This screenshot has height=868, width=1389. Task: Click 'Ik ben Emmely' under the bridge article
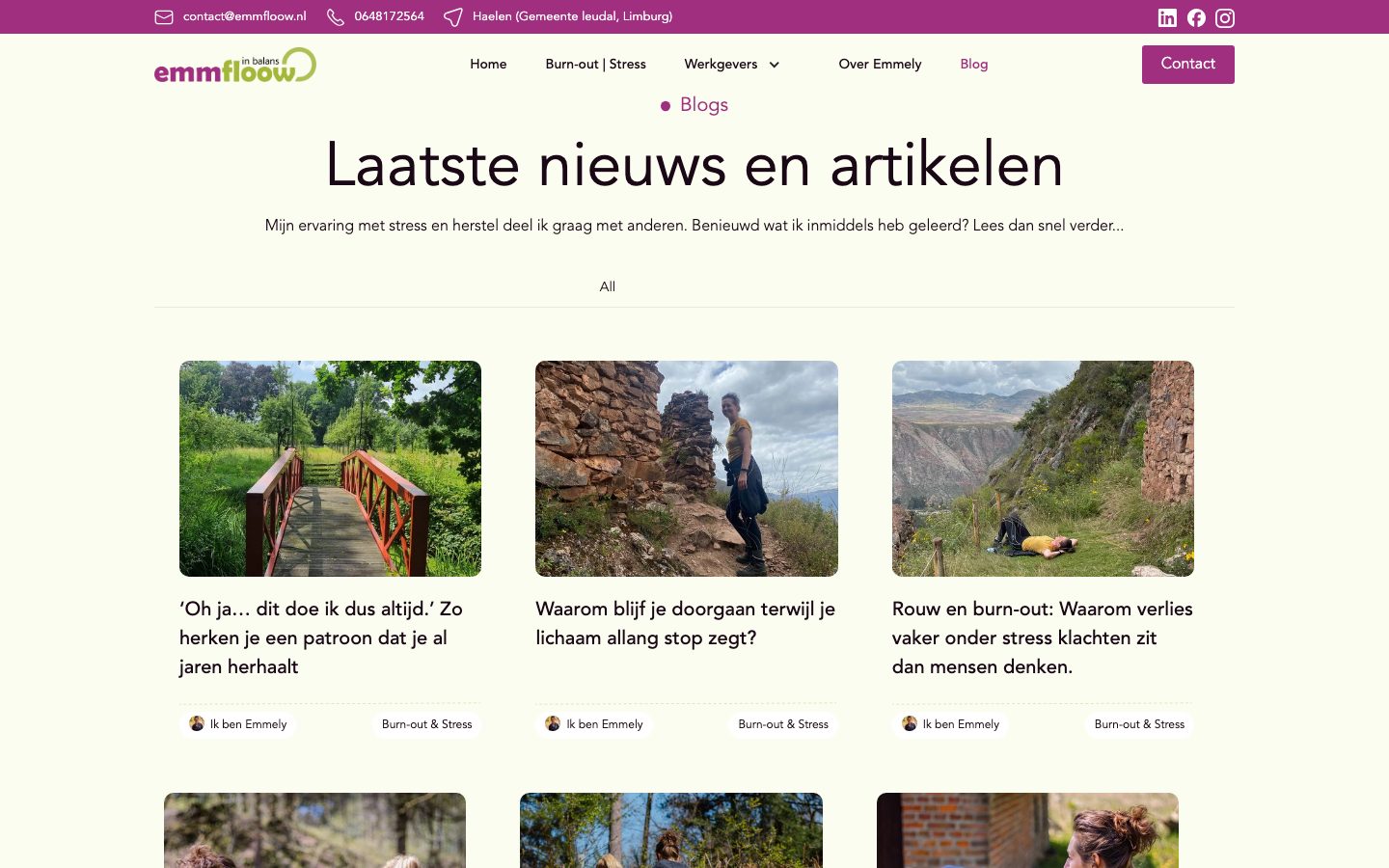248,724
